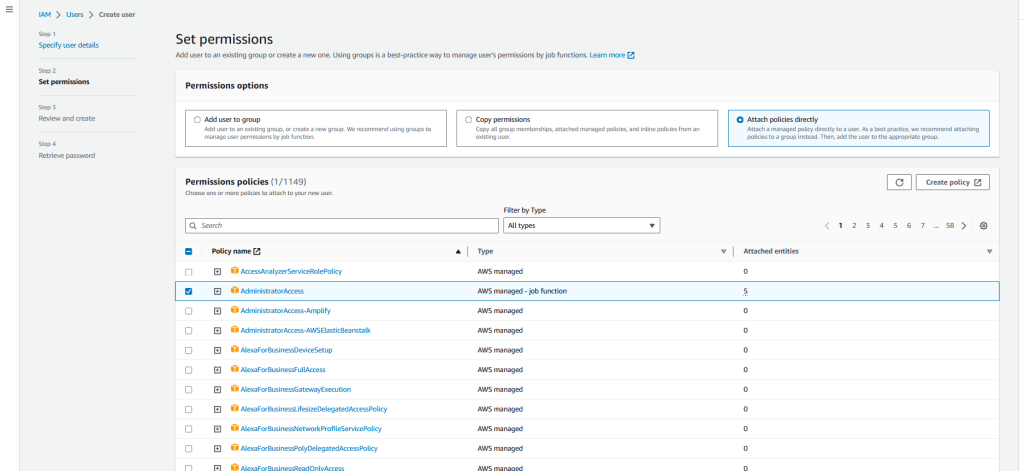Open the hamburger navigation menu
1024x471 pixels.
9,10
